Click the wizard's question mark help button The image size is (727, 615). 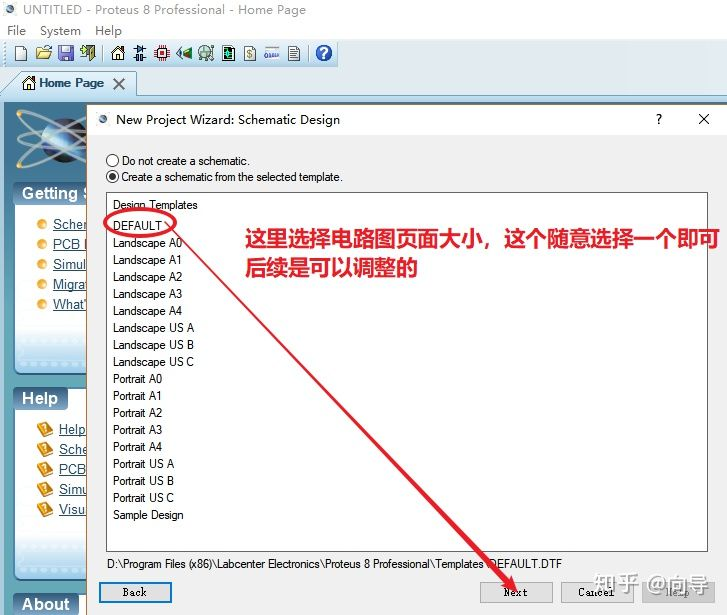click(659, 119)
